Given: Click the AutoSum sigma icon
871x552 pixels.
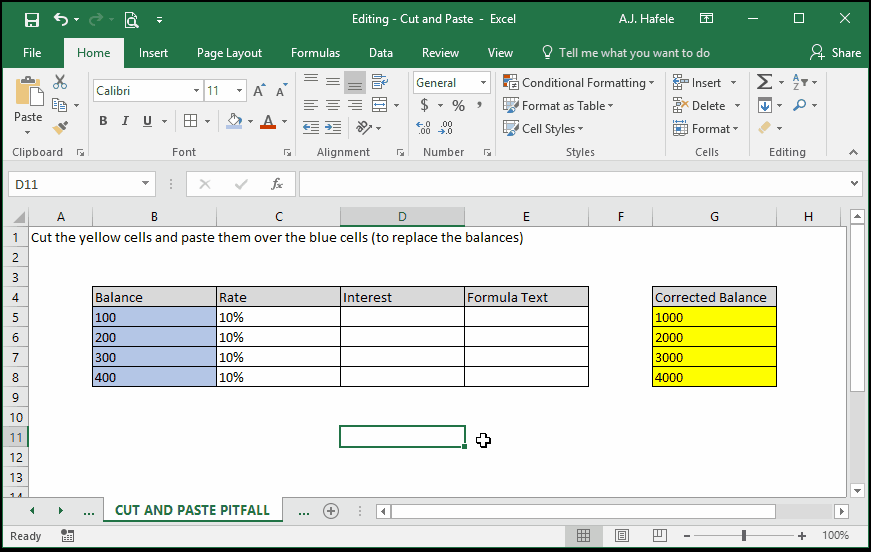Looking at the screenshot, I should coord(764,82).
